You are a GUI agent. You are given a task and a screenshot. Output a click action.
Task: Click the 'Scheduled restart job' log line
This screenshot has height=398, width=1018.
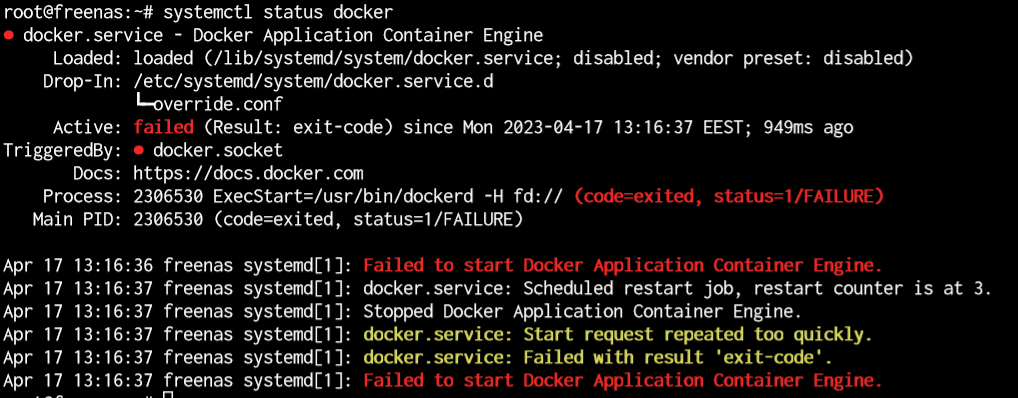pos(677,289)
